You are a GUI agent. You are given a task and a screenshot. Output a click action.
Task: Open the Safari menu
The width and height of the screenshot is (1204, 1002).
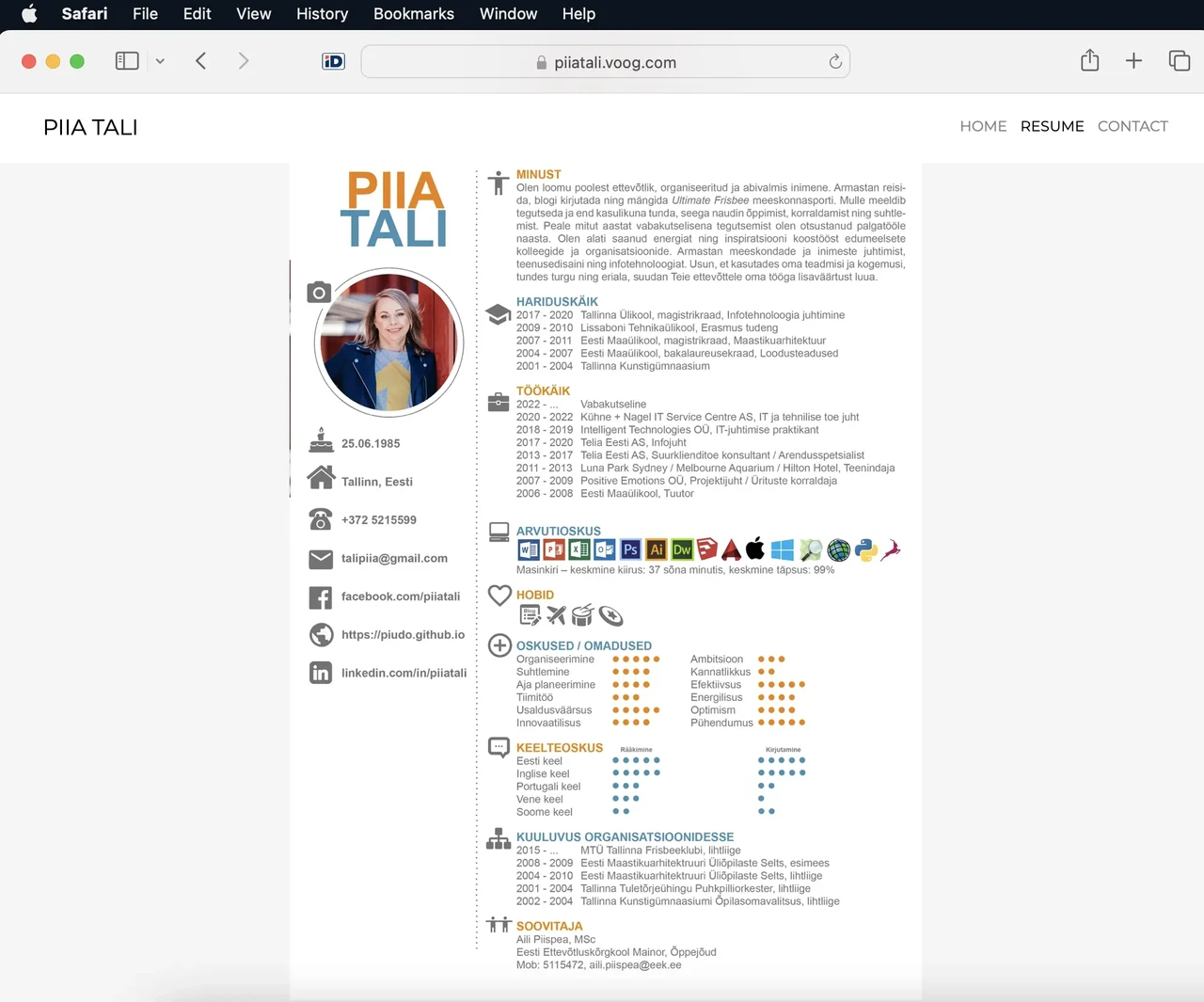click(x=85, y=14)
